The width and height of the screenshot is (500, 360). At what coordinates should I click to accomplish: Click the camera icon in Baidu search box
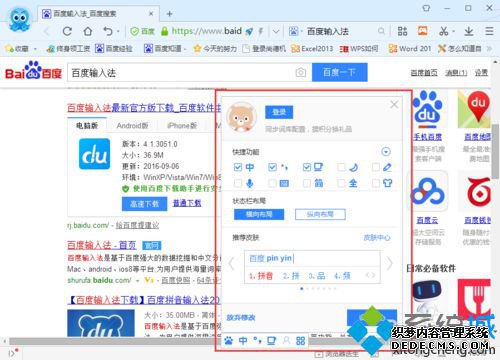[301, 72]
